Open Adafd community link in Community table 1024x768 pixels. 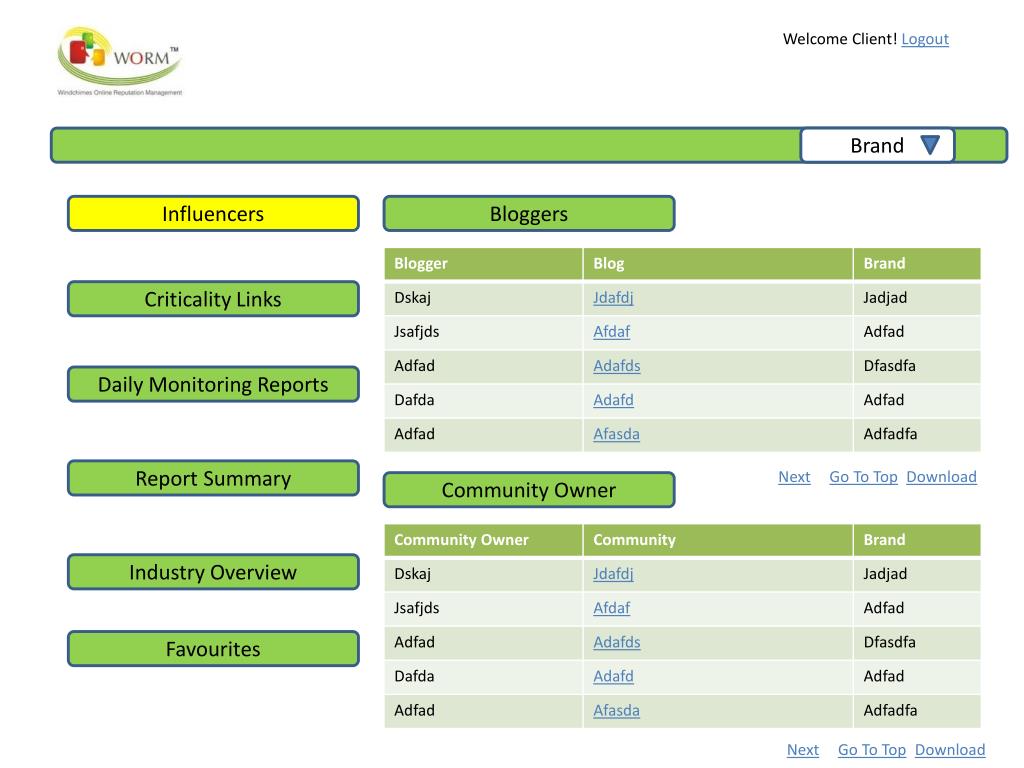[613, 676]
